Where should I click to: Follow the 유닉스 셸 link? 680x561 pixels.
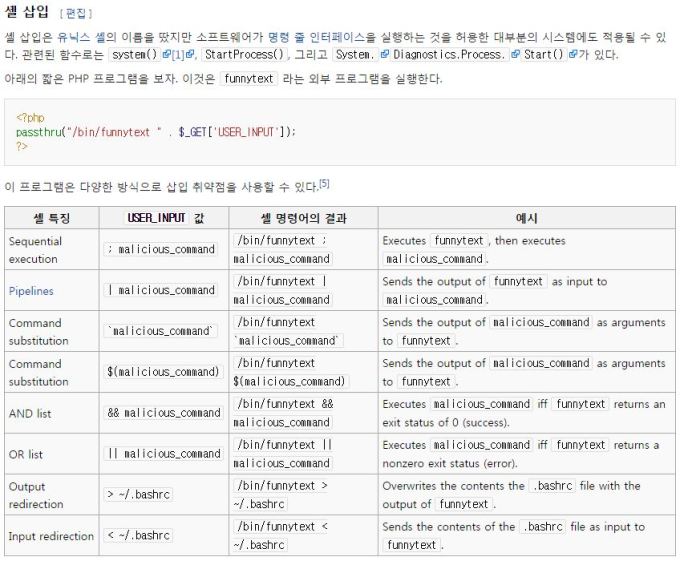pos(80,37)
